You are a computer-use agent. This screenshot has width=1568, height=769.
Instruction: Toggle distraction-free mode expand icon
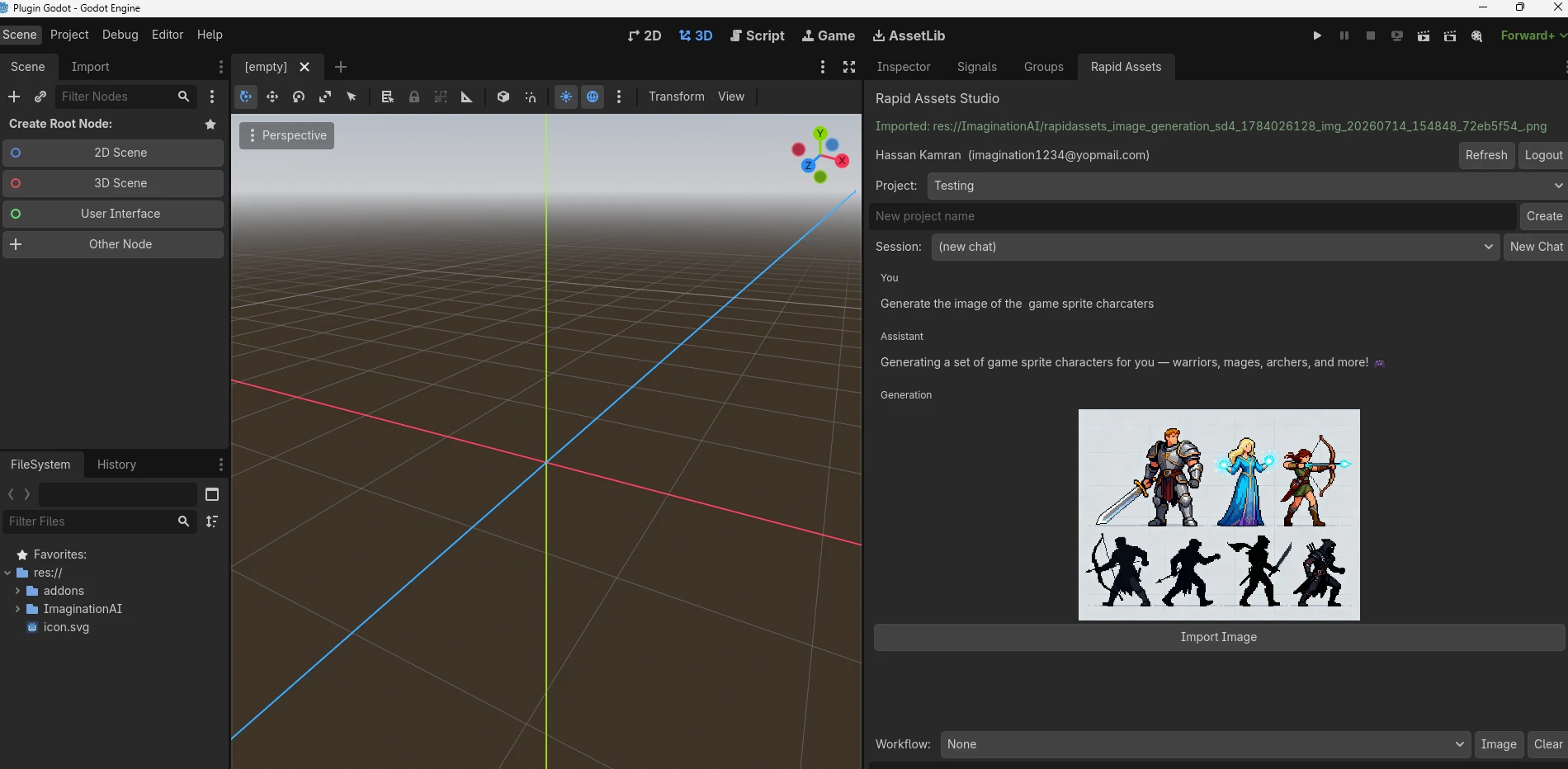pyautogui.click(x=849, y=67)
